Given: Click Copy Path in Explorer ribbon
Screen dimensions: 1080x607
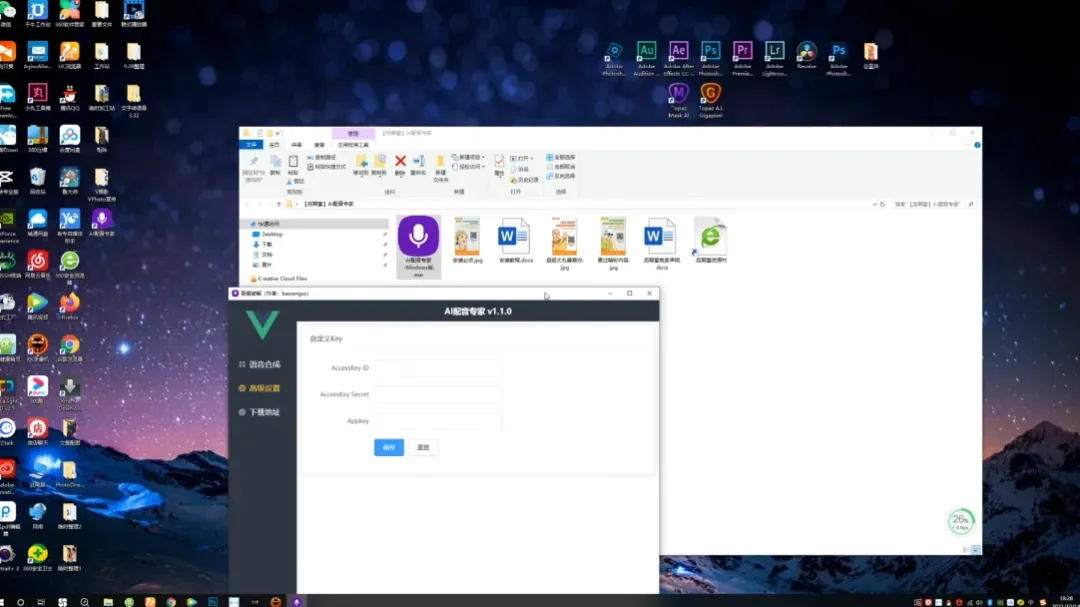Looking at the screenshot, I should click(x=322, y=158).
